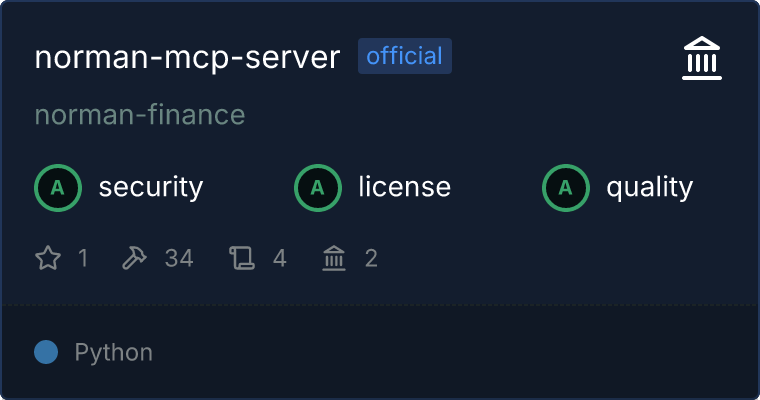Click the quality A grade circle
This screenshot has width=760, height=400.
pyautogui.click(x=566, y=187)
